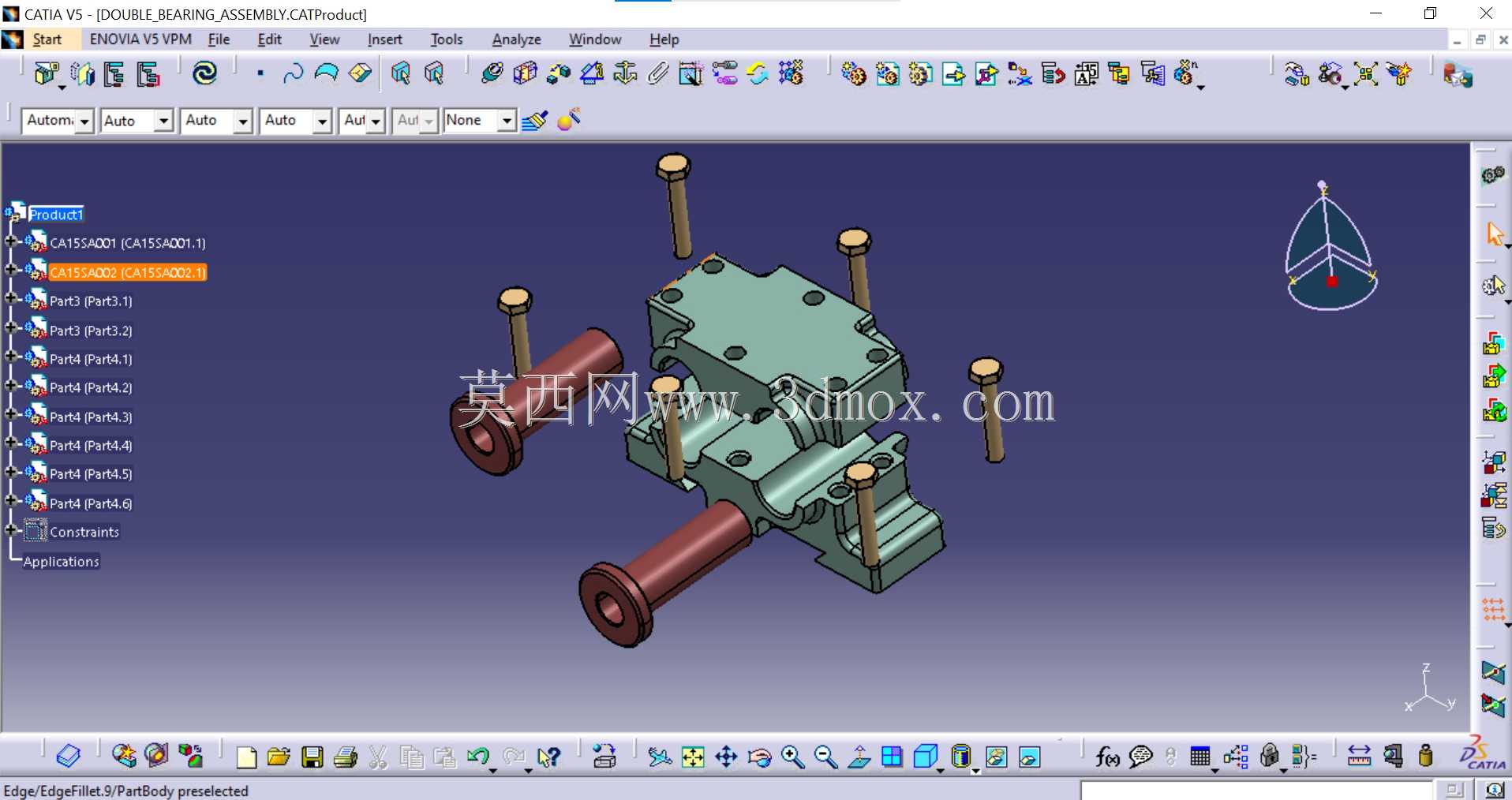Screen dimensions: 1512x800
Task: Toggle the Hide/Show icon
Action: (x=996, y=757)
